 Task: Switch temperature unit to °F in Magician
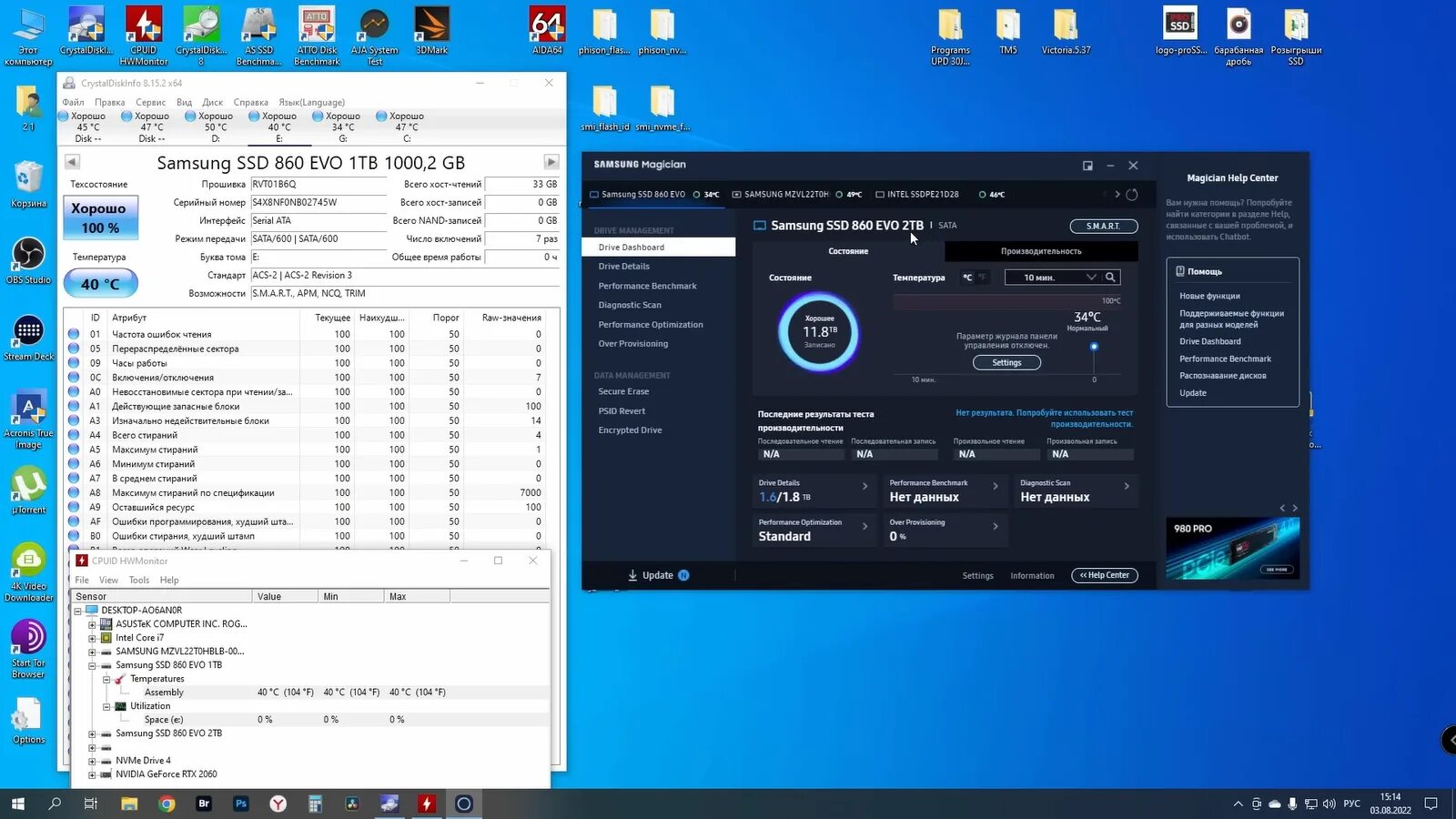pos(982,278)
